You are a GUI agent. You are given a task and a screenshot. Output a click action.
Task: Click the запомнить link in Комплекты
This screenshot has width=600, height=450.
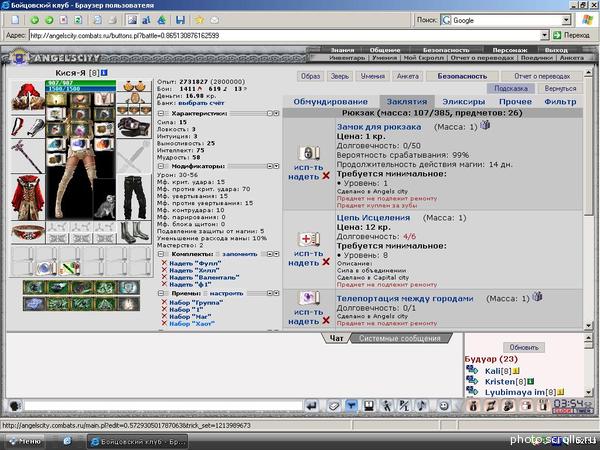(x=240, y=254)
